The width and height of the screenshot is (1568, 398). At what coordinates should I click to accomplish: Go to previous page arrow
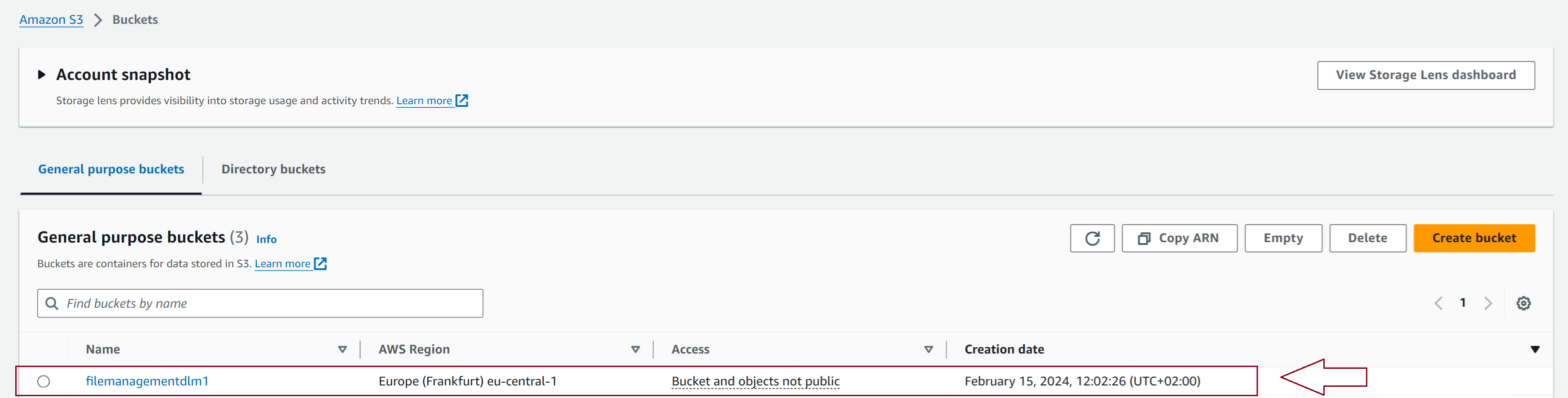[x=1438, y=303]
